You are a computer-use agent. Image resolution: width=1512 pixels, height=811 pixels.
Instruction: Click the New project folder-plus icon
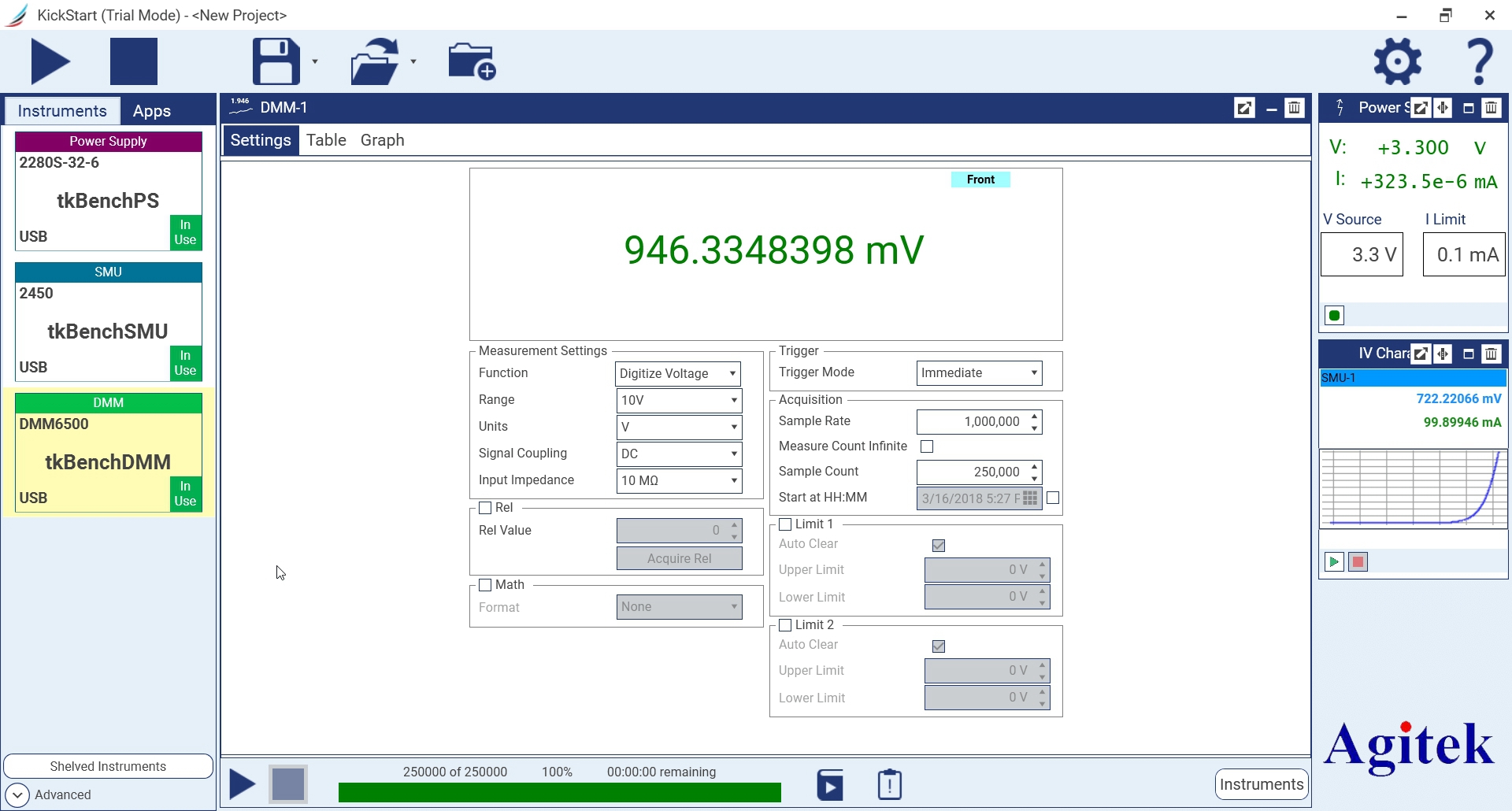(472, 61)
